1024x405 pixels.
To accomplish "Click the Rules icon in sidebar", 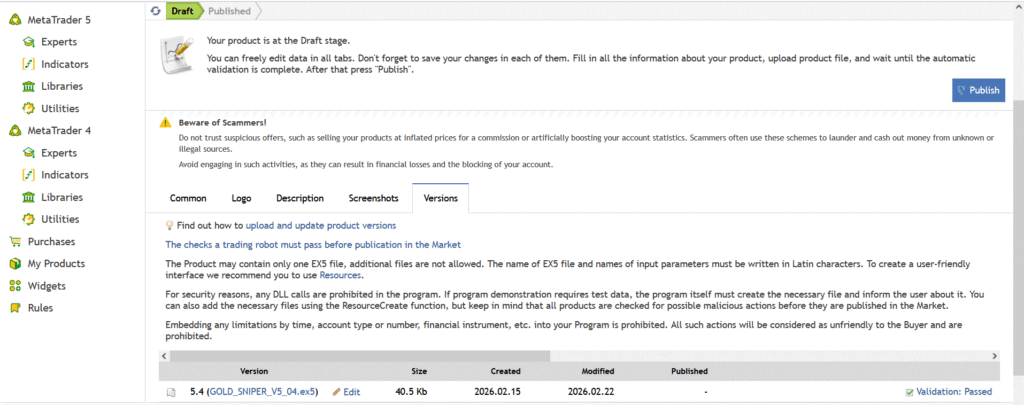I will click(14, 308).
